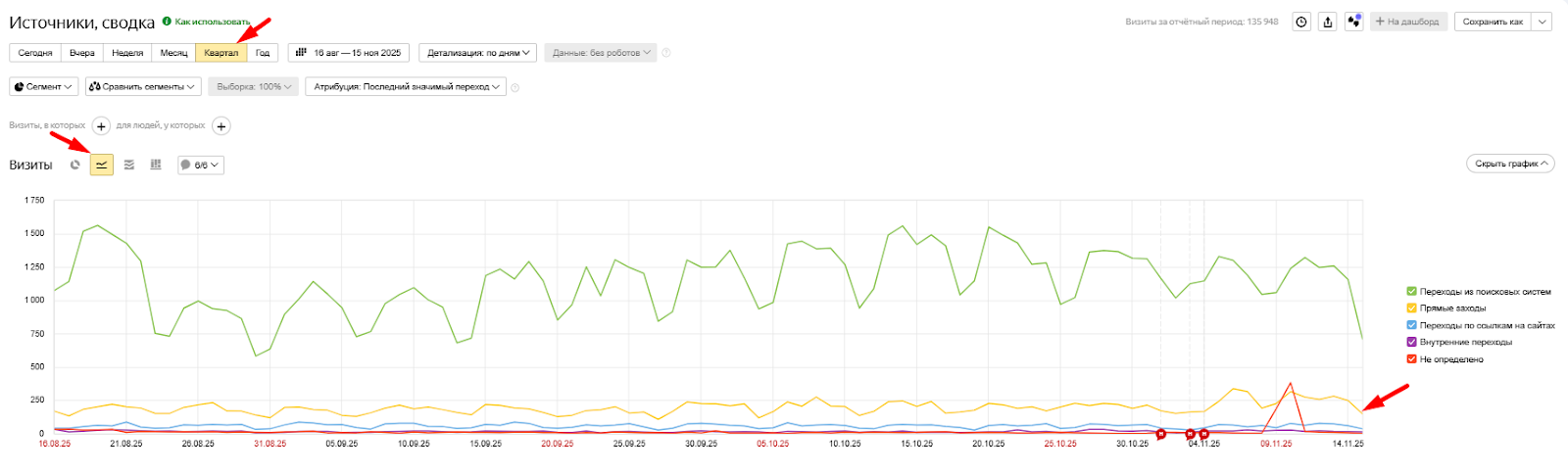Switch to the column bar chart view
The height and width of the screenshot is (474, 1568).
(x=156, y=165)
